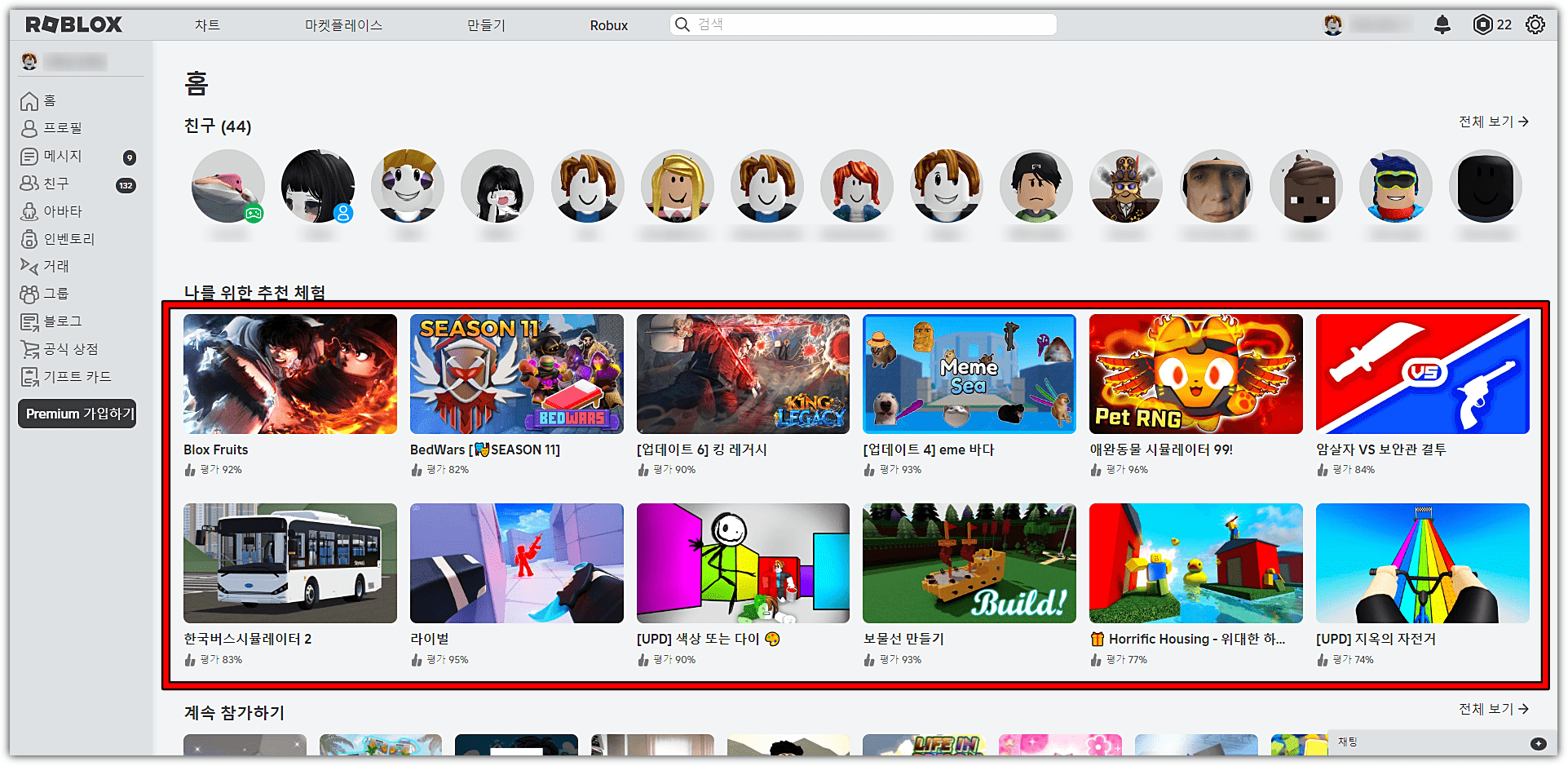1568x766 pixels.
Task: Open the Robux tab
Action: tap(609, 25)
